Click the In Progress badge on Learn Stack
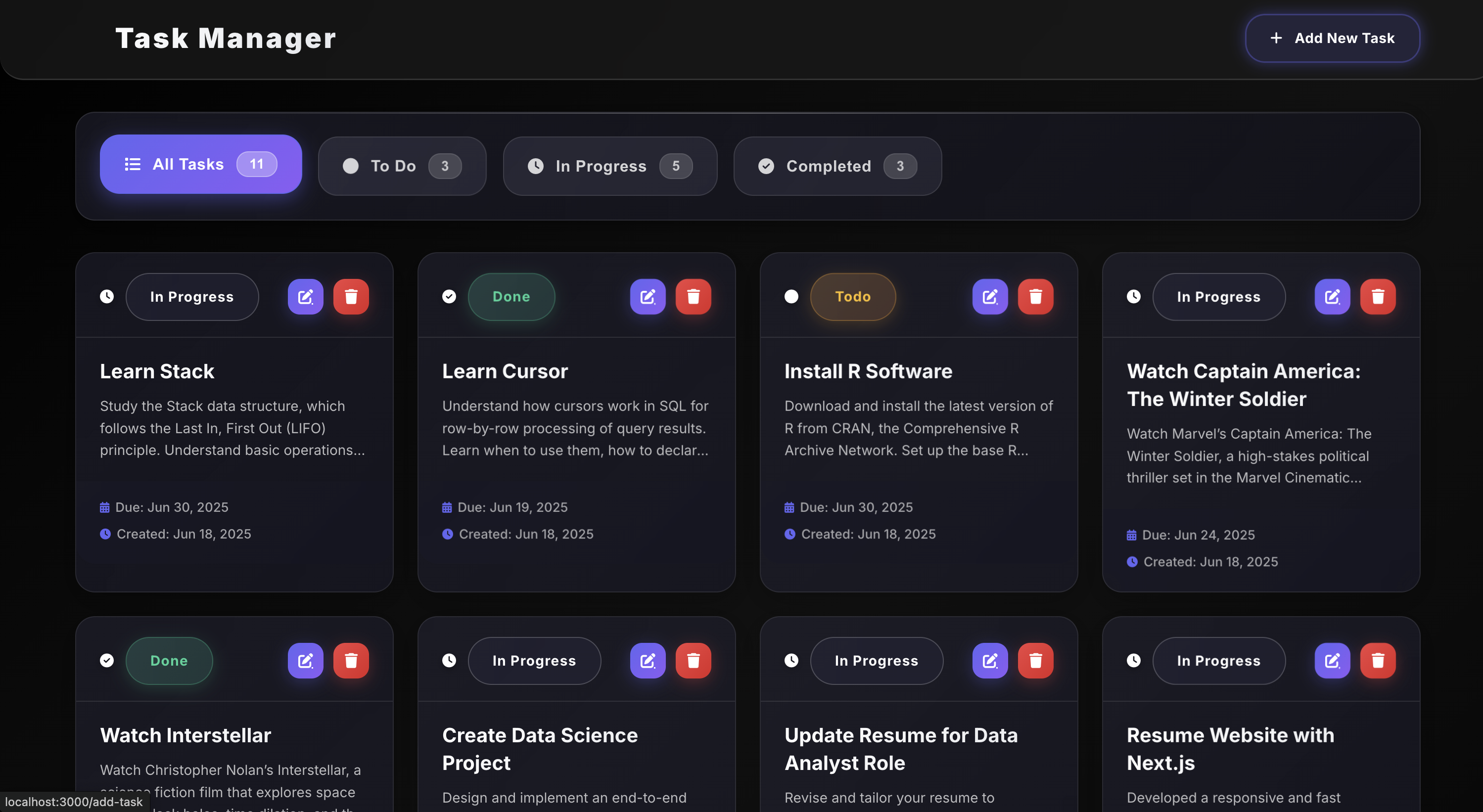The image size is (1483, 812). point(192,297)
